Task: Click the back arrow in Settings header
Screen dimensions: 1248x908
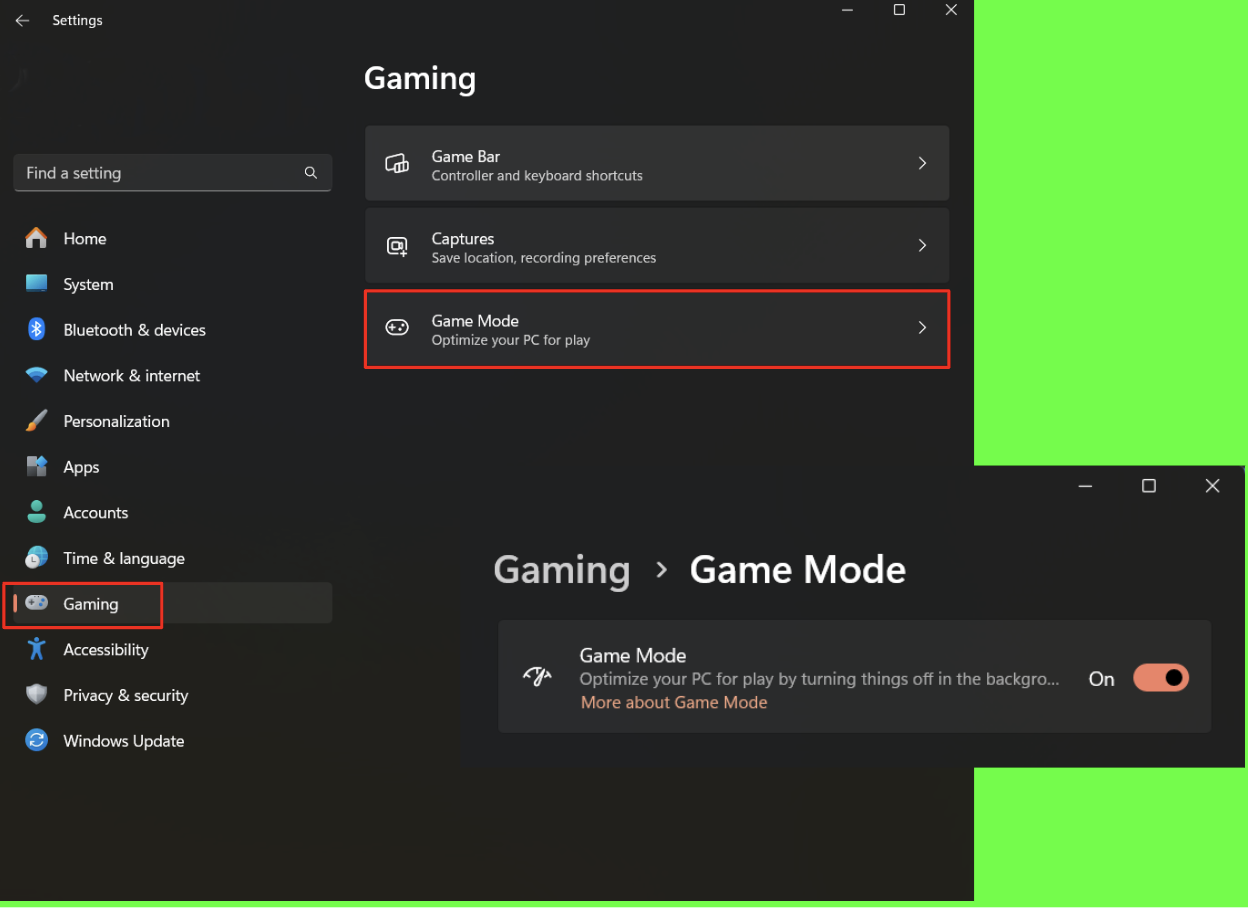Action: (x=22, y=20)
